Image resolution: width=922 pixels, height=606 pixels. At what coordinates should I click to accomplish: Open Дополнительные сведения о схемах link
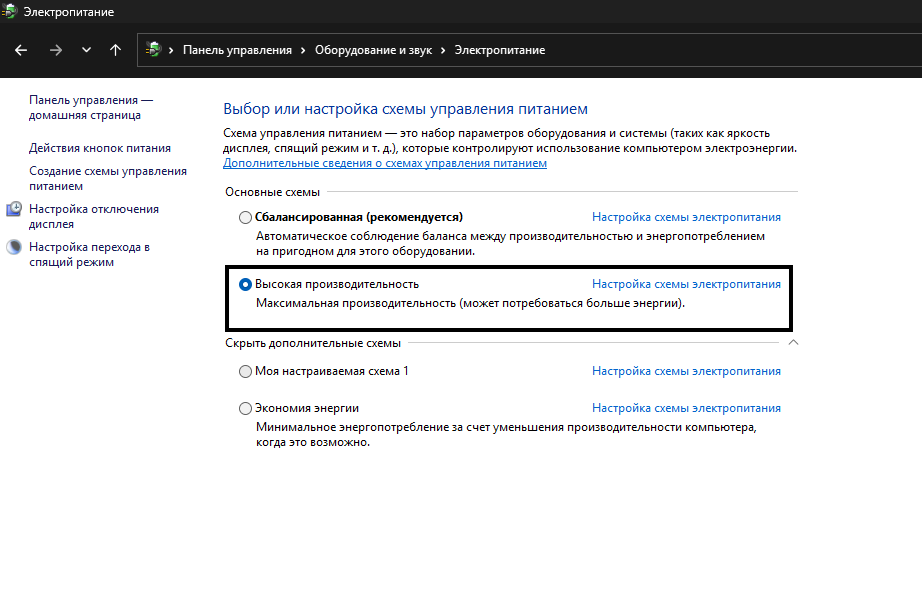pos(385,163)
